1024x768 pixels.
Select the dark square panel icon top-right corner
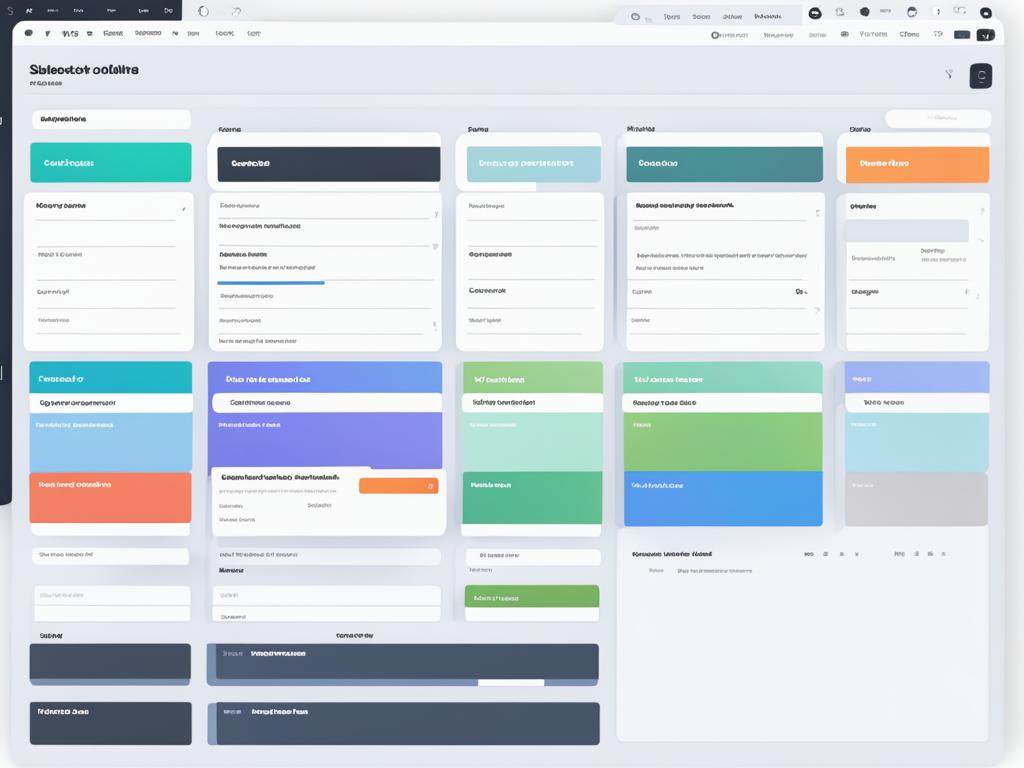(x=980, y=76)
